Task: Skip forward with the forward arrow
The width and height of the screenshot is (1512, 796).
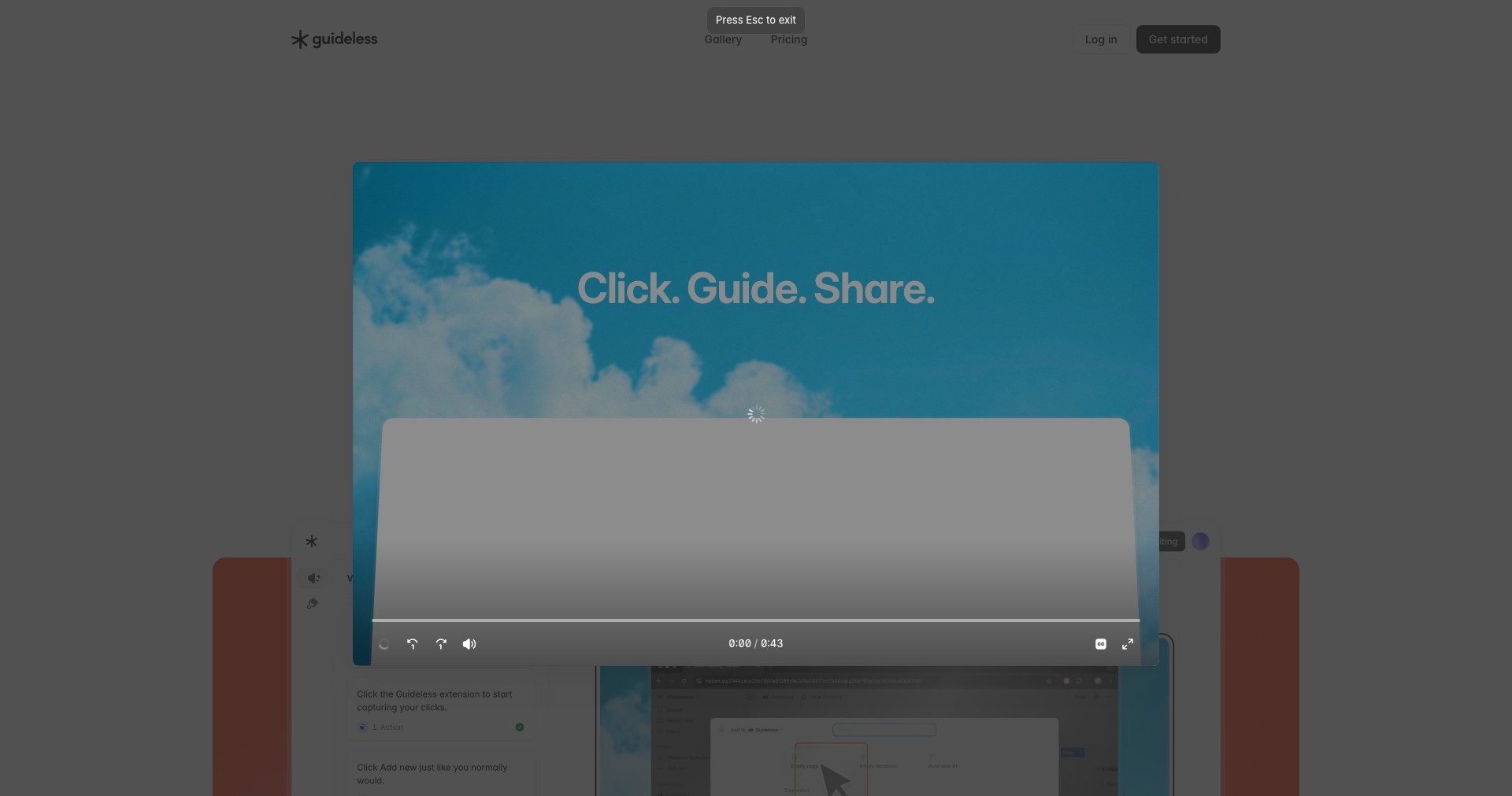Action: coord(441,644)
